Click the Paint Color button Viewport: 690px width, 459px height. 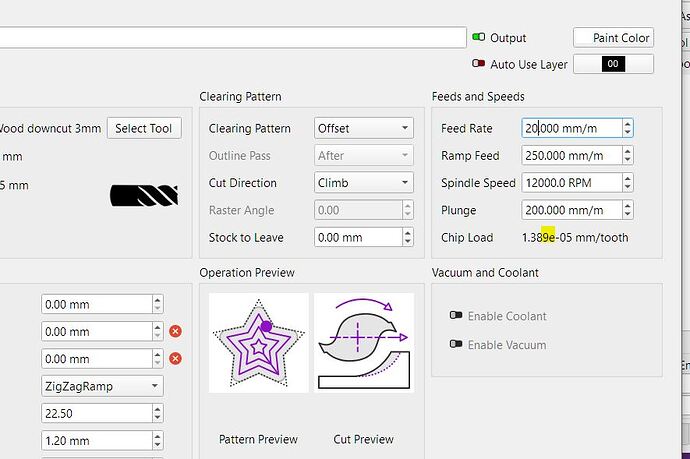[613, 38]
